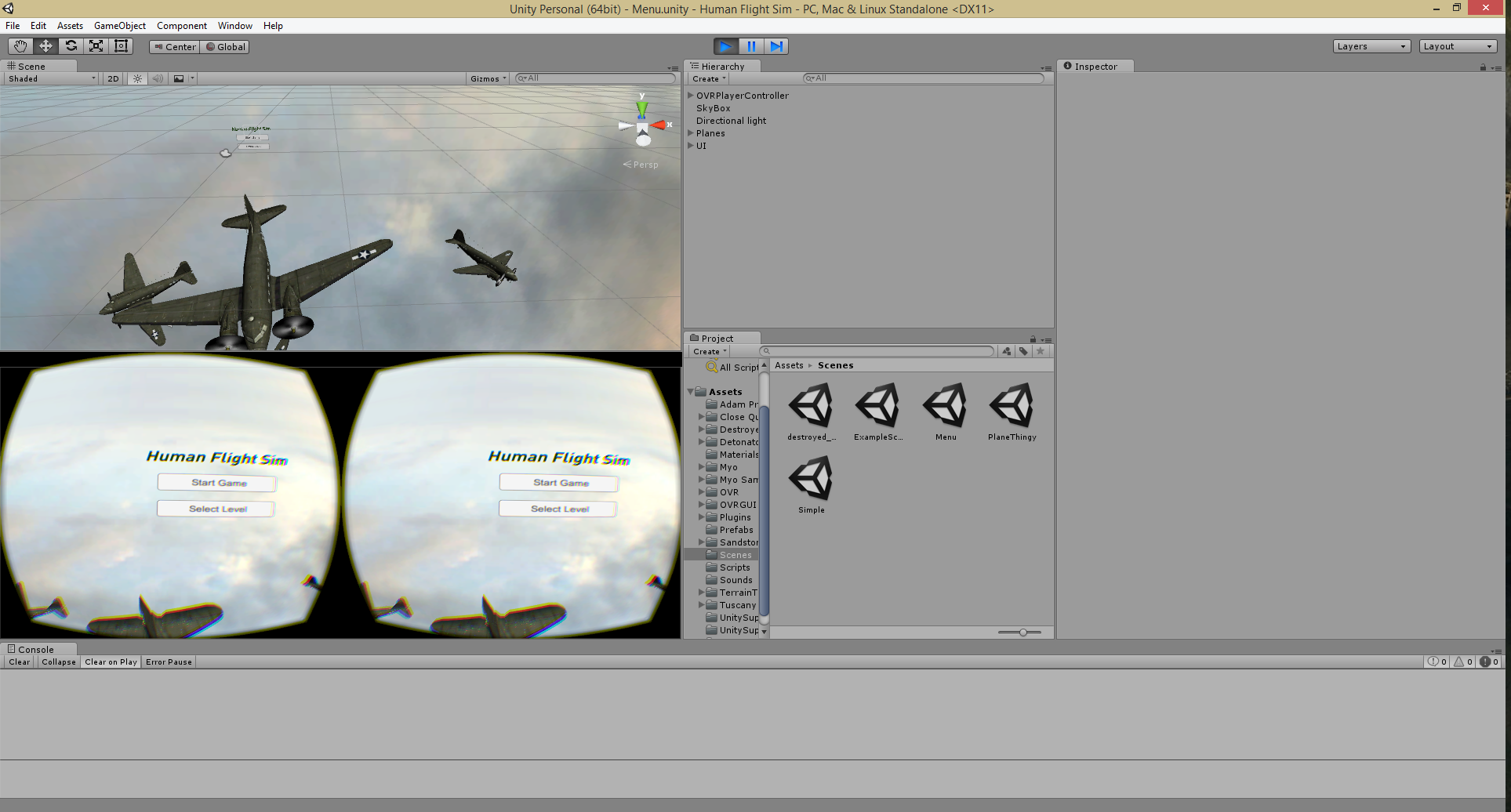The height and width of the screenshot is (812, 1511).
Task: Select the Rotate tool
Action: (x=71, y=46)
